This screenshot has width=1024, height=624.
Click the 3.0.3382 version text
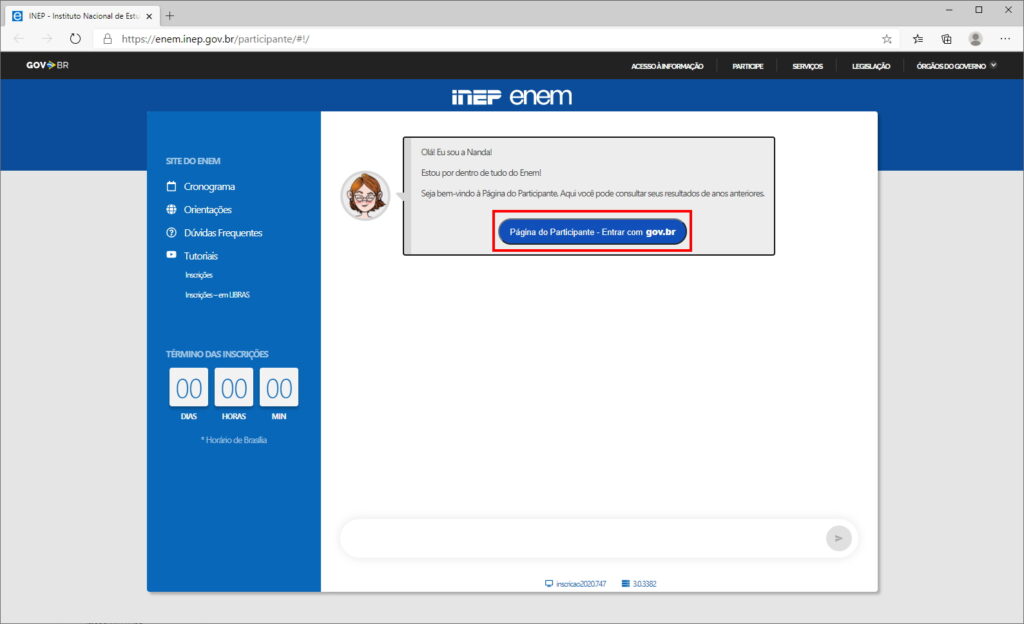(645, 584)
